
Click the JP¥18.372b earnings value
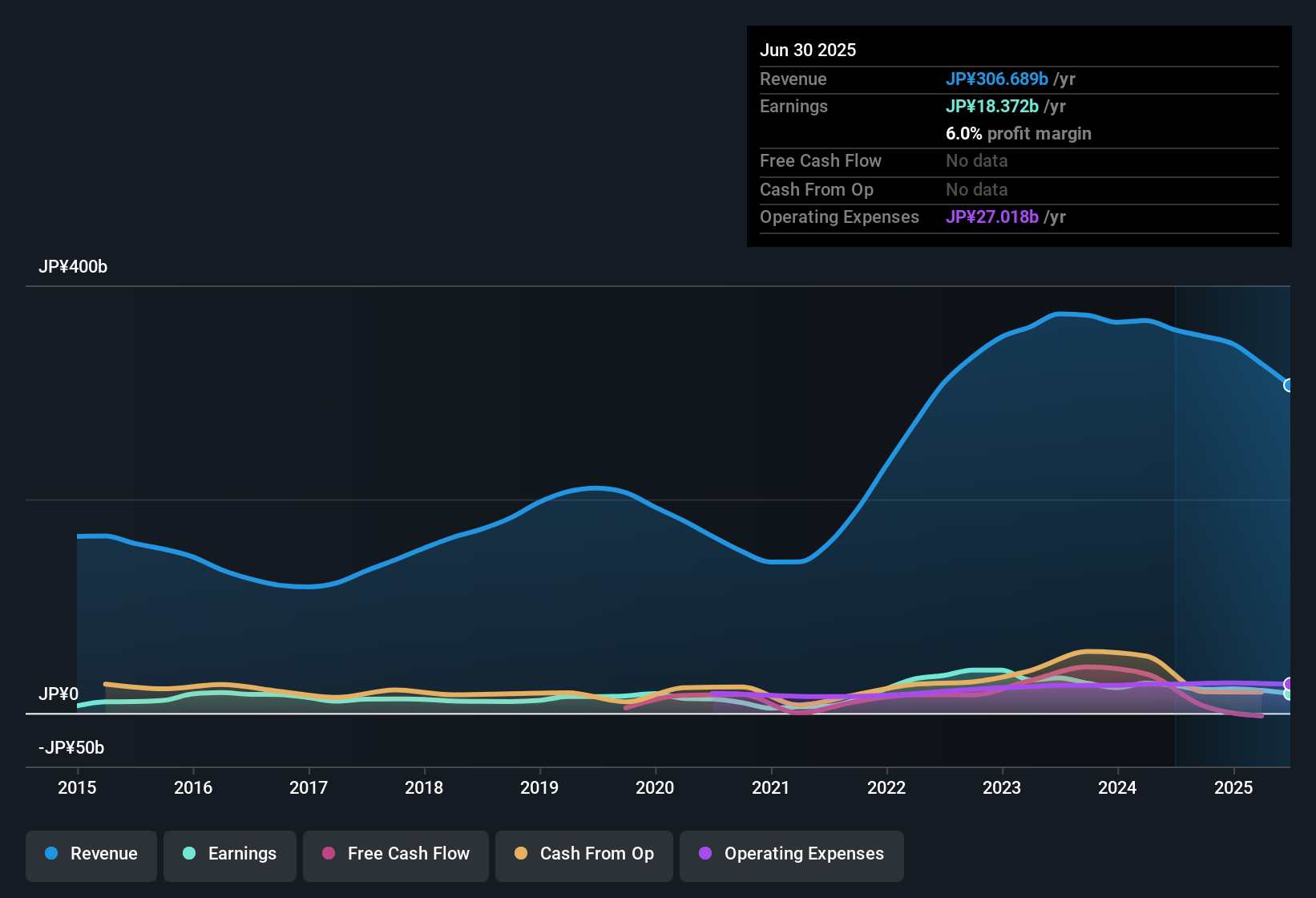coord(992,107)
